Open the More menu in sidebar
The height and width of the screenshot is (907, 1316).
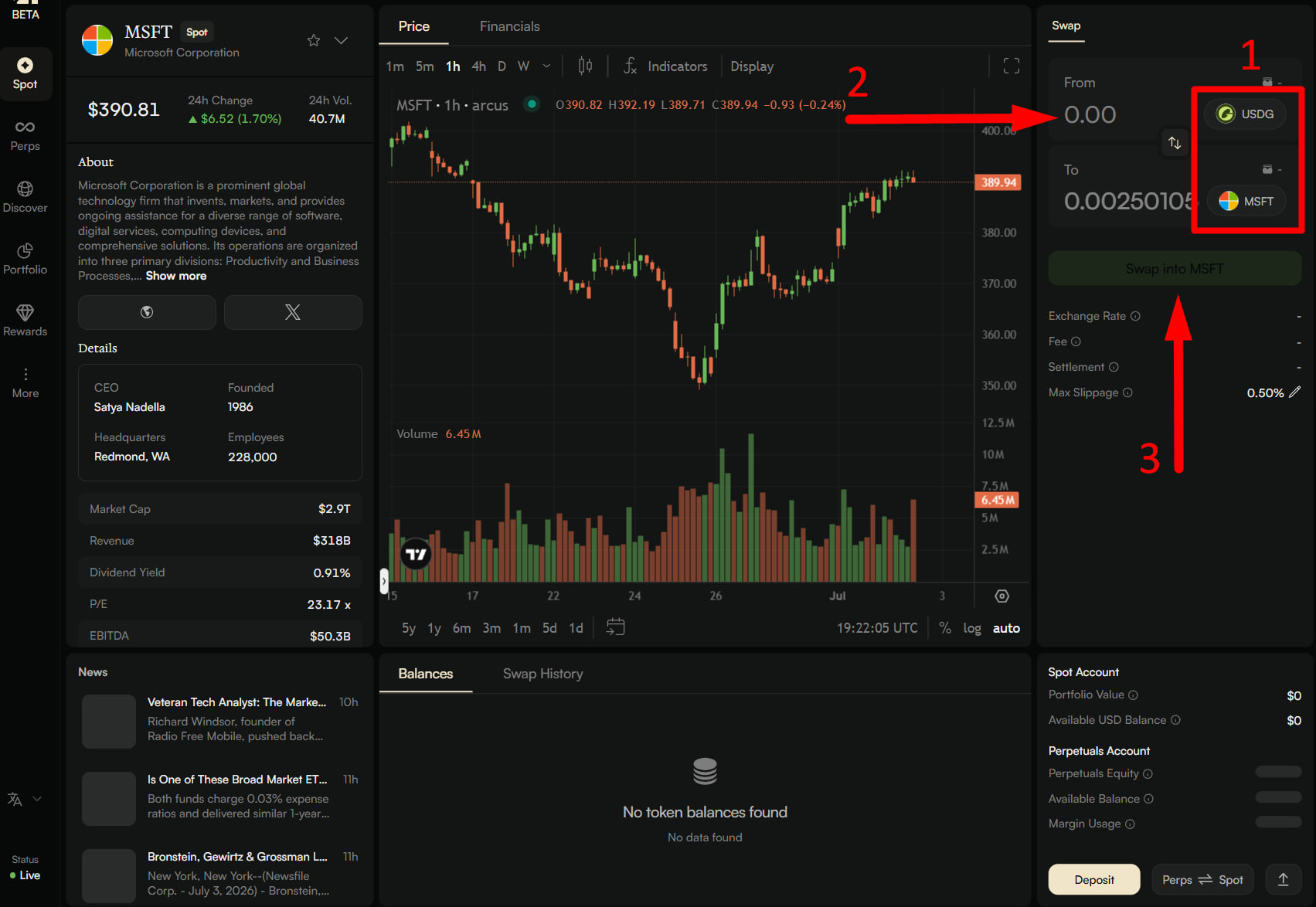tap(26, 383)
